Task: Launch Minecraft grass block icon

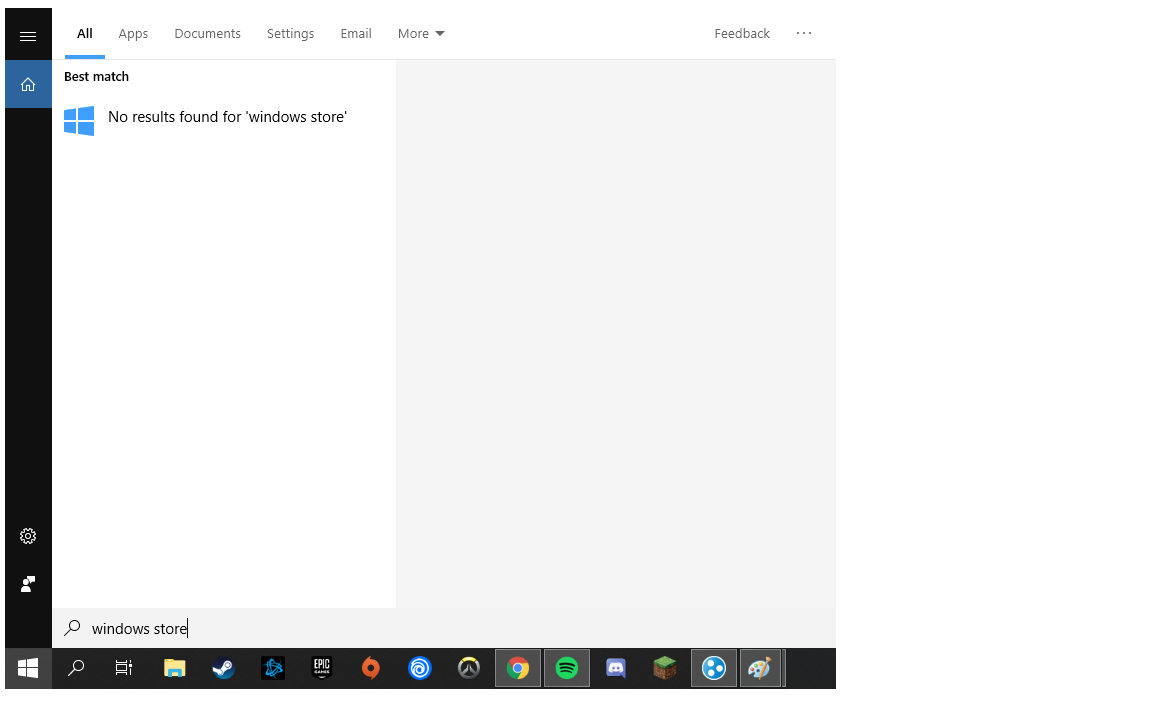Action: (x=665, y=669)
